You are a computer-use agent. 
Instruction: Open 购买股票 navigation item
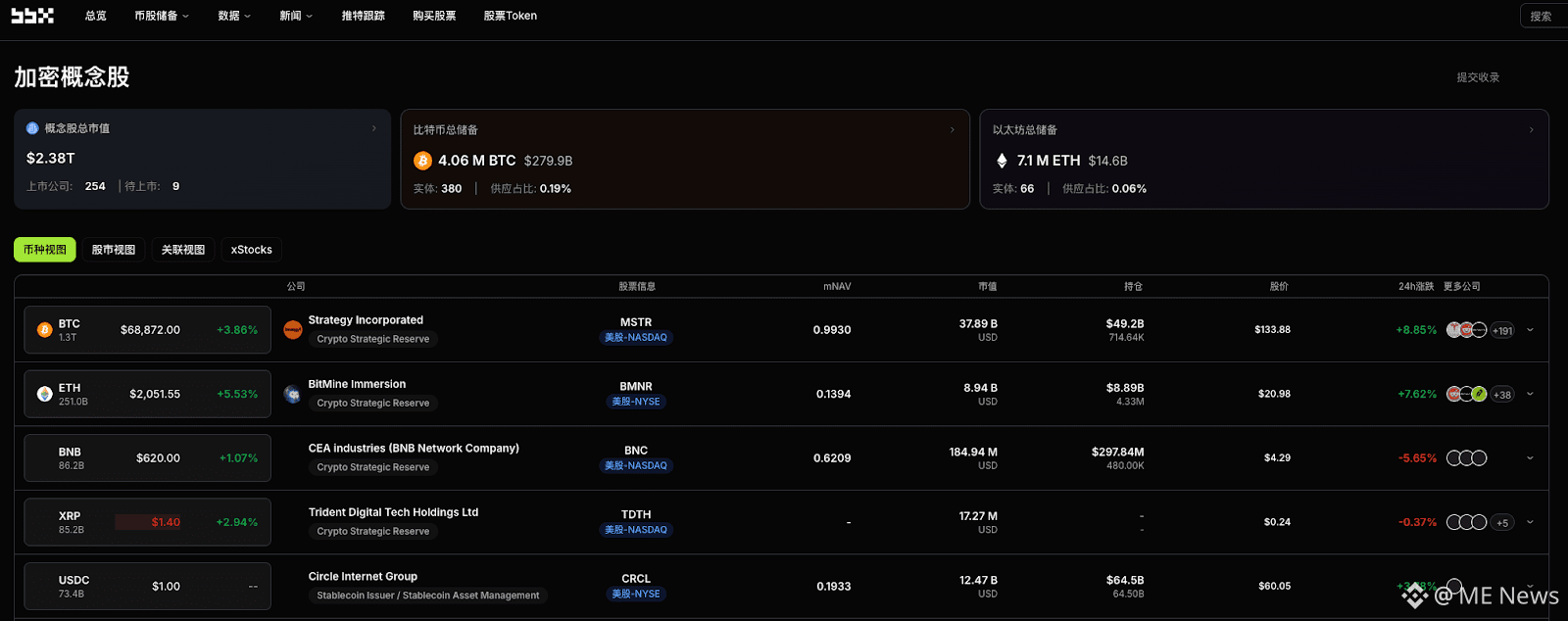pyautogui.click(x=434, y=16)
